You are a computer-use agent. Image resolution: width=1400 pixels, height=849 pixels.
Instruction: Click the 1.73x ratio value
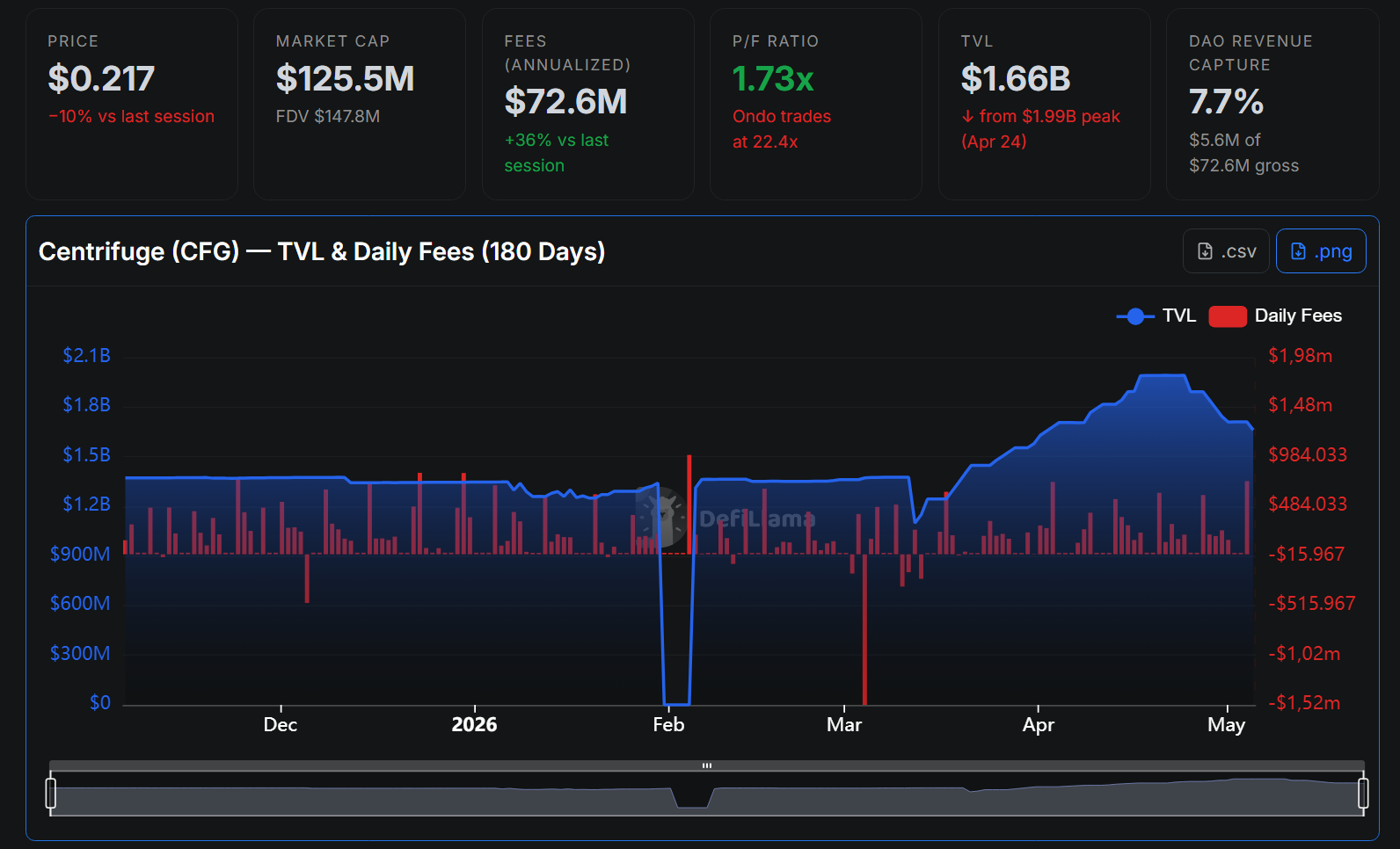[773, 79]
